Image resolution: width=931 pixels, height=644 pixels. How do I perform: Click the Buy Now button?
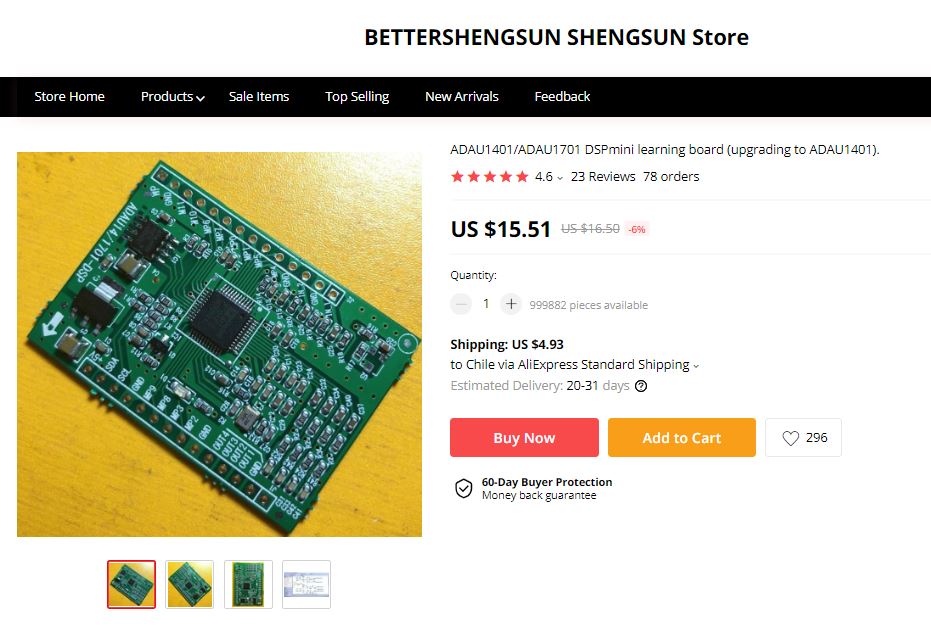pos(524,437)
